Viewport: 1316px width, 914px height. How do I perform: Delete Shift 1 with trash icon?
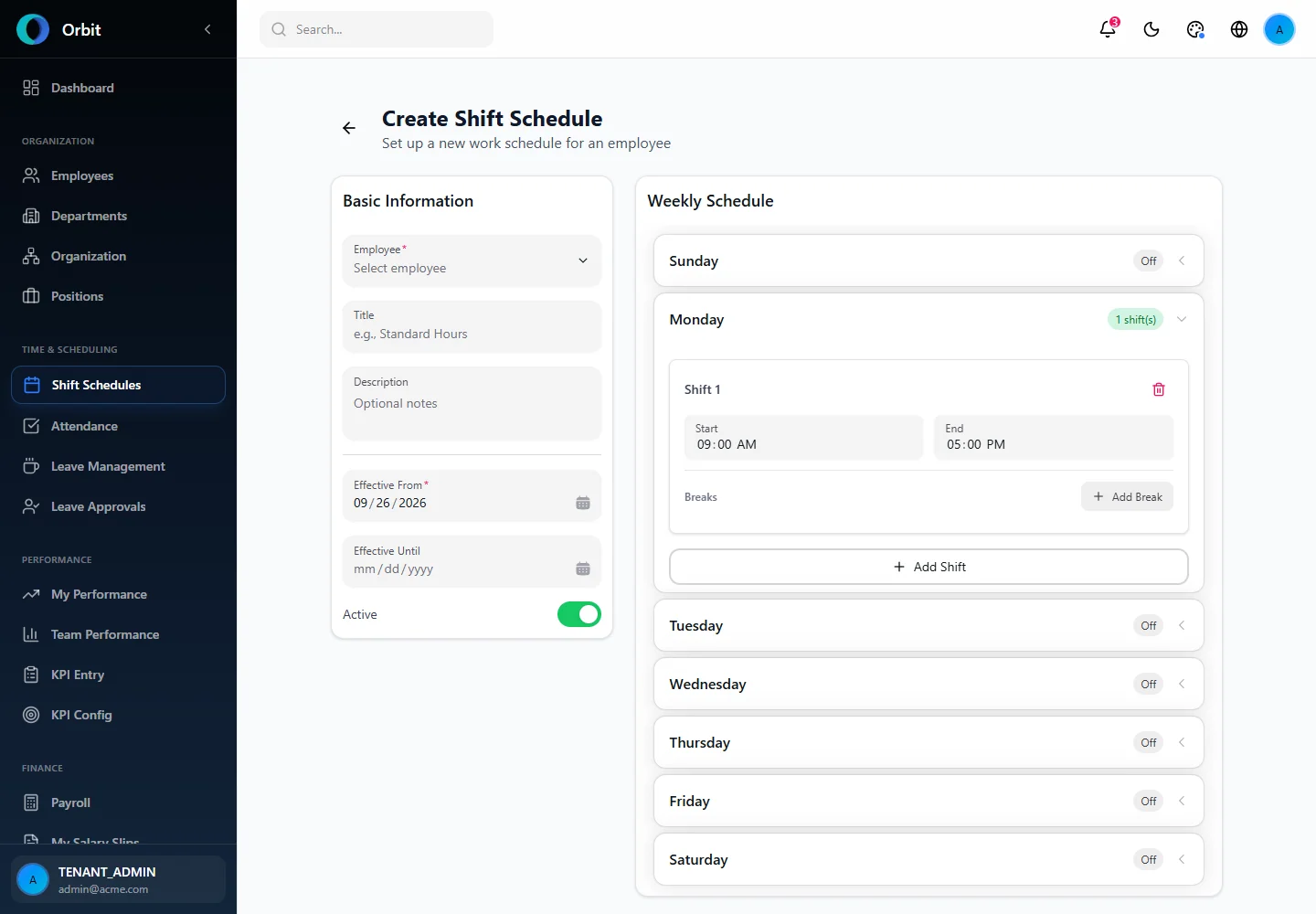coord(1159,389)
